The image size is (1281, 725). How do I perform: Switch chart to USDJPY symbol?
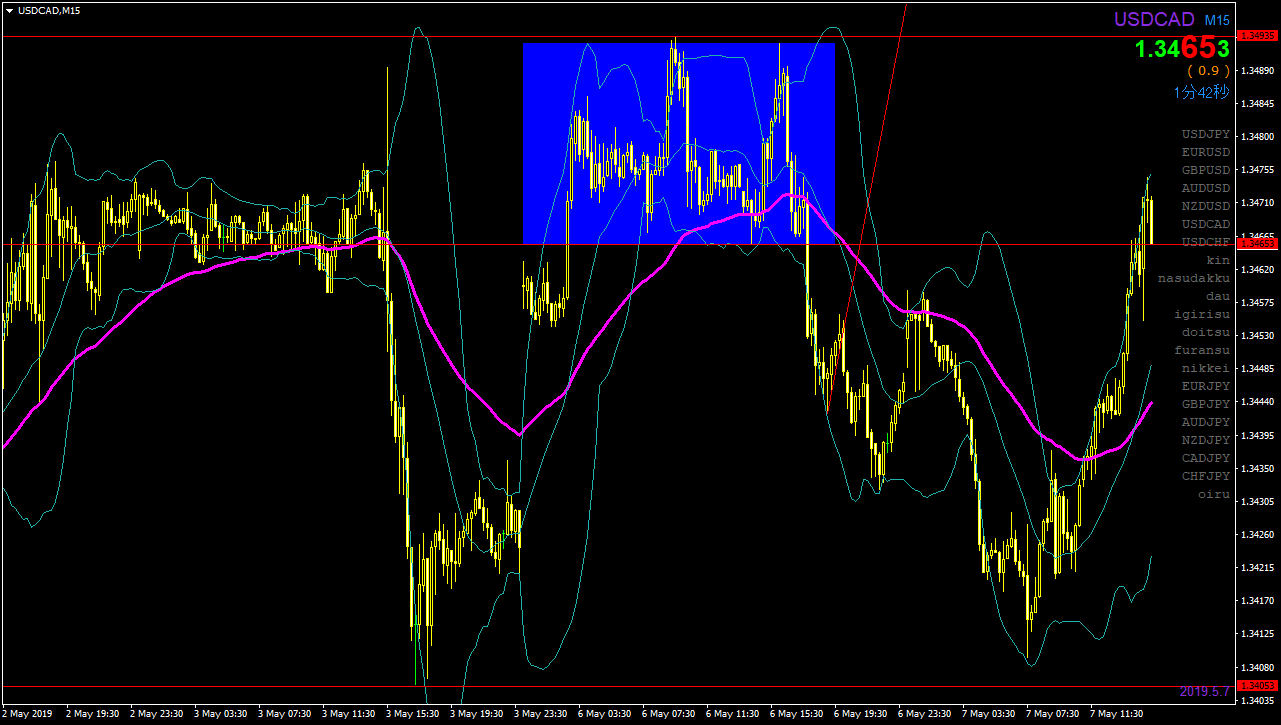pos(1206,134)
